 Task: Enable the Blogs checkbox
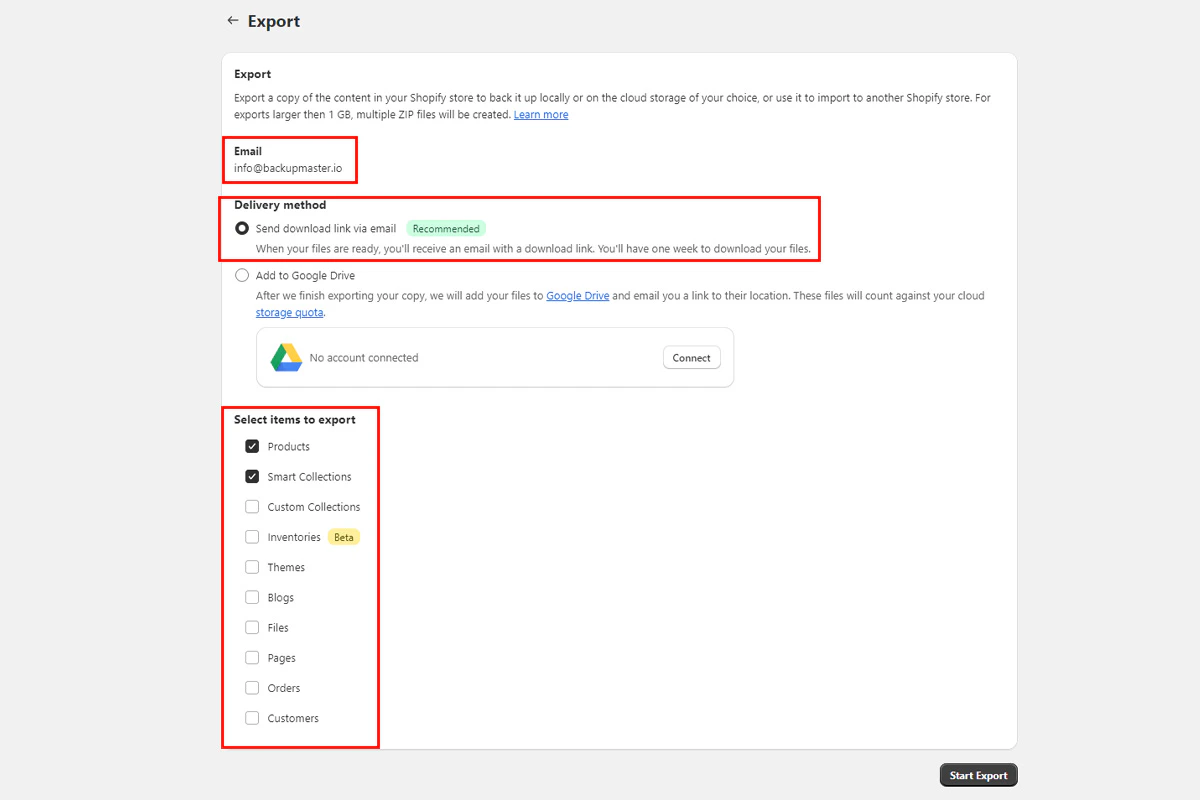pyautogui.click(x=252, y=597)
